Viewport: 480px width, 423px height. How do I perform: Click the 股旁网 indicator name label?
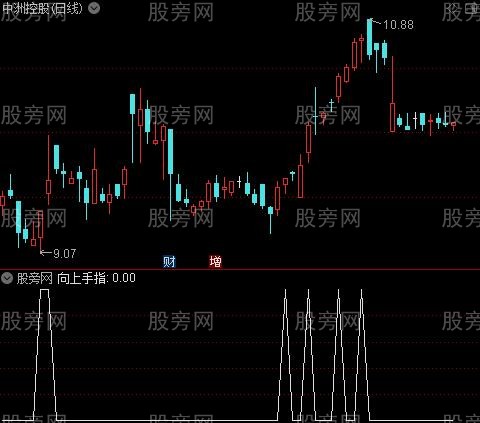click(x=35, y=278)
